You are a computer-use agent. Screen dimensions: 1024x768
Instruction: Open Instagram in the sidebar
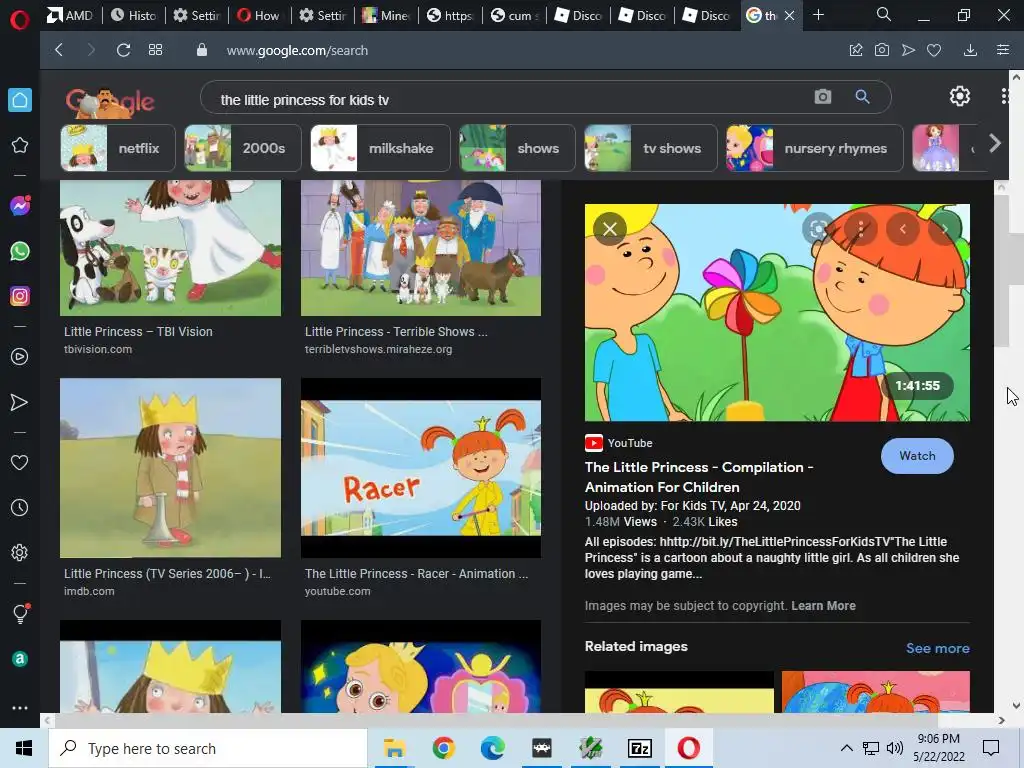[x=20, y=296]
